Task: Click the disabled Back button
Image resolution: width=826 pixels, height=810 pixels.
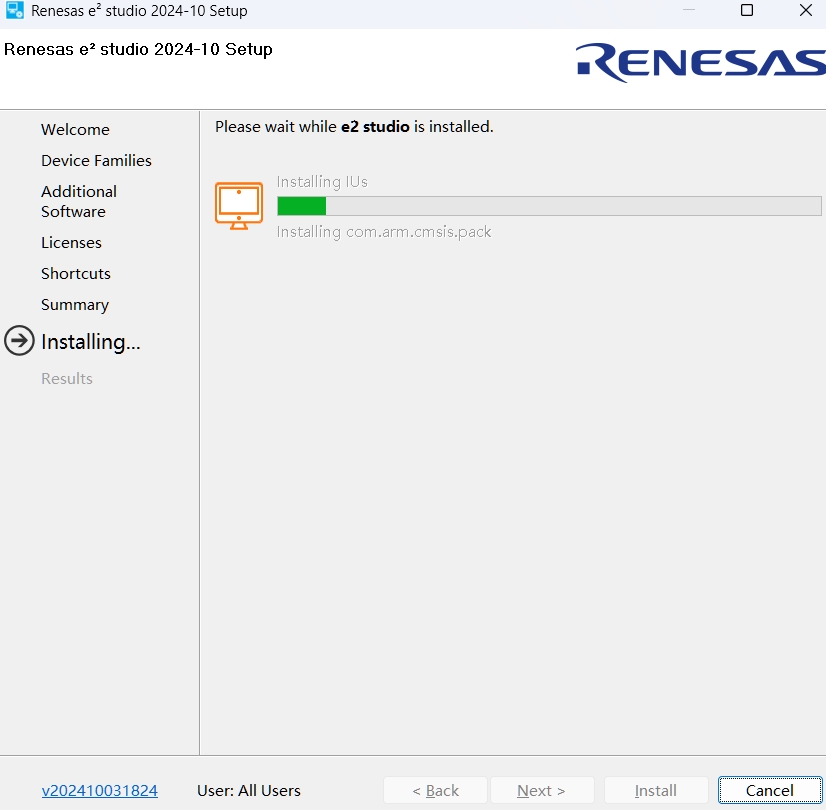Action: pos(435,790)
